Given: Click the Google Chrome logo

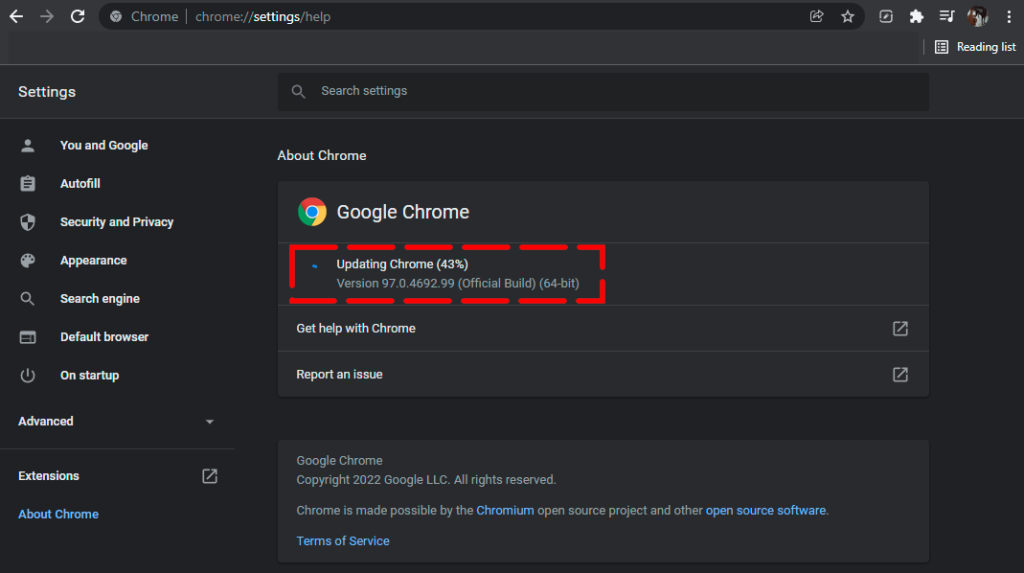Looking at the screenshot, I should pos(312,212).
